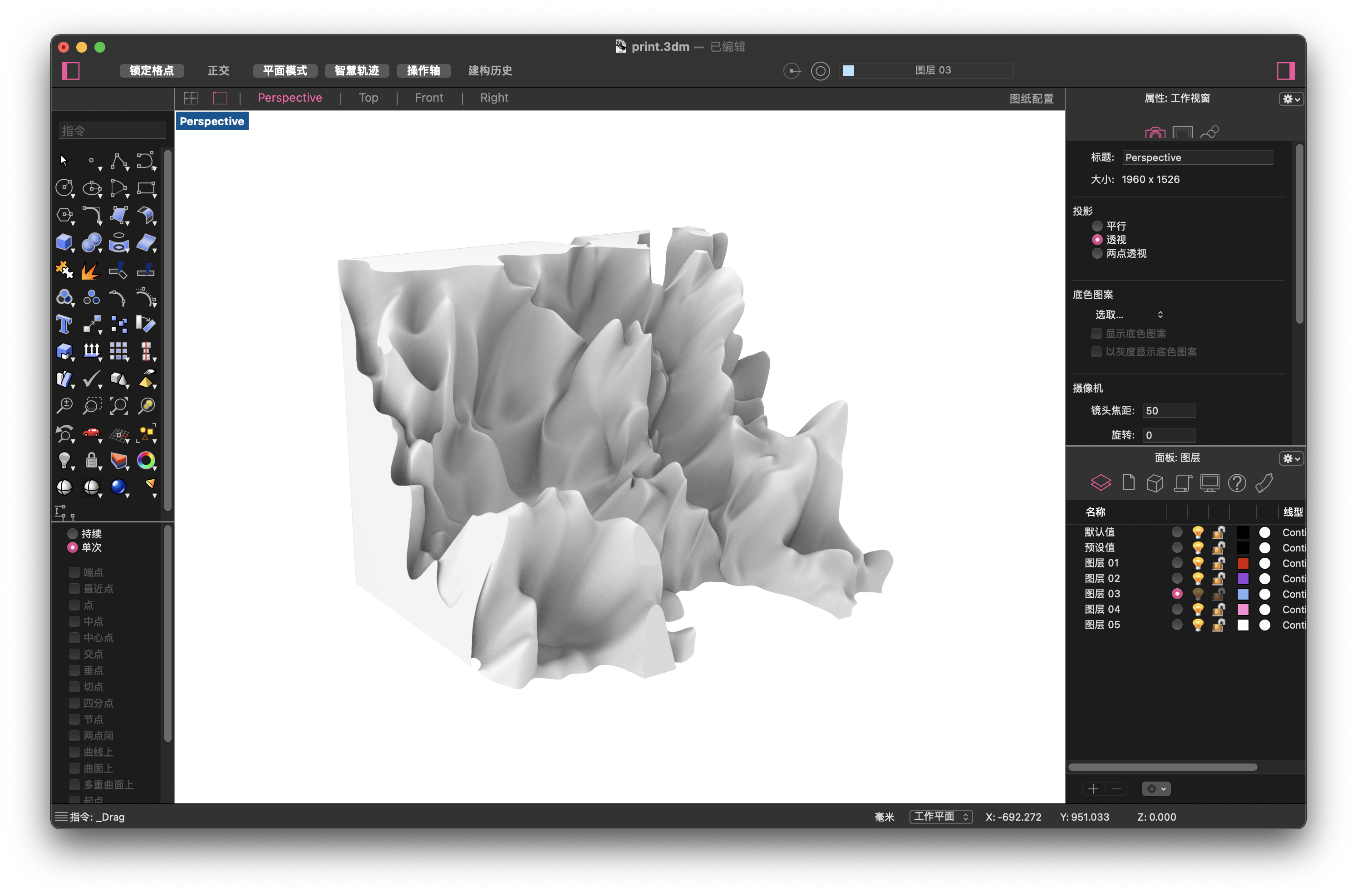Viewport: 1357px width, 896px height.
Task: Select the 平行 projection radio button
Action: [1096, 226]
